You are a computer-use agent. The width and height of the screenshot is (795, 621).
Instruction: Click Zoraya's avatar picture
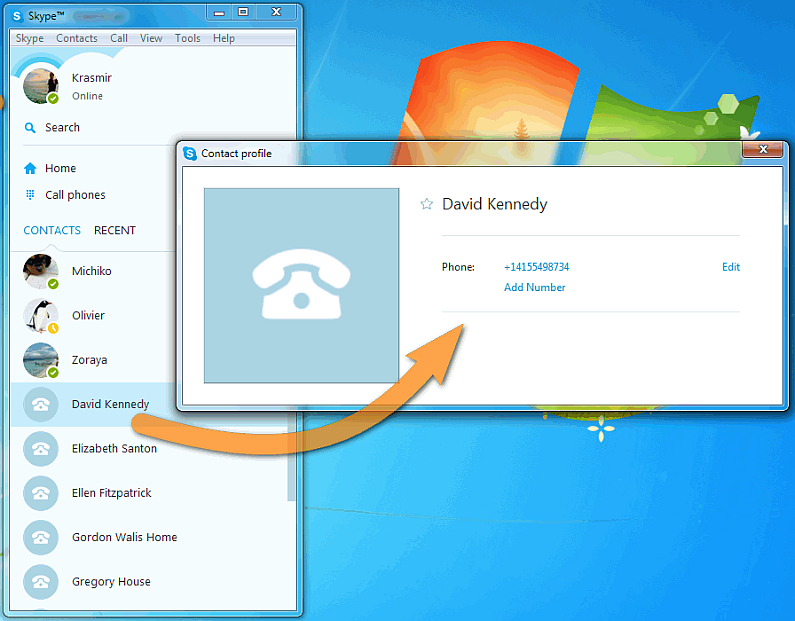coord(41,360)
